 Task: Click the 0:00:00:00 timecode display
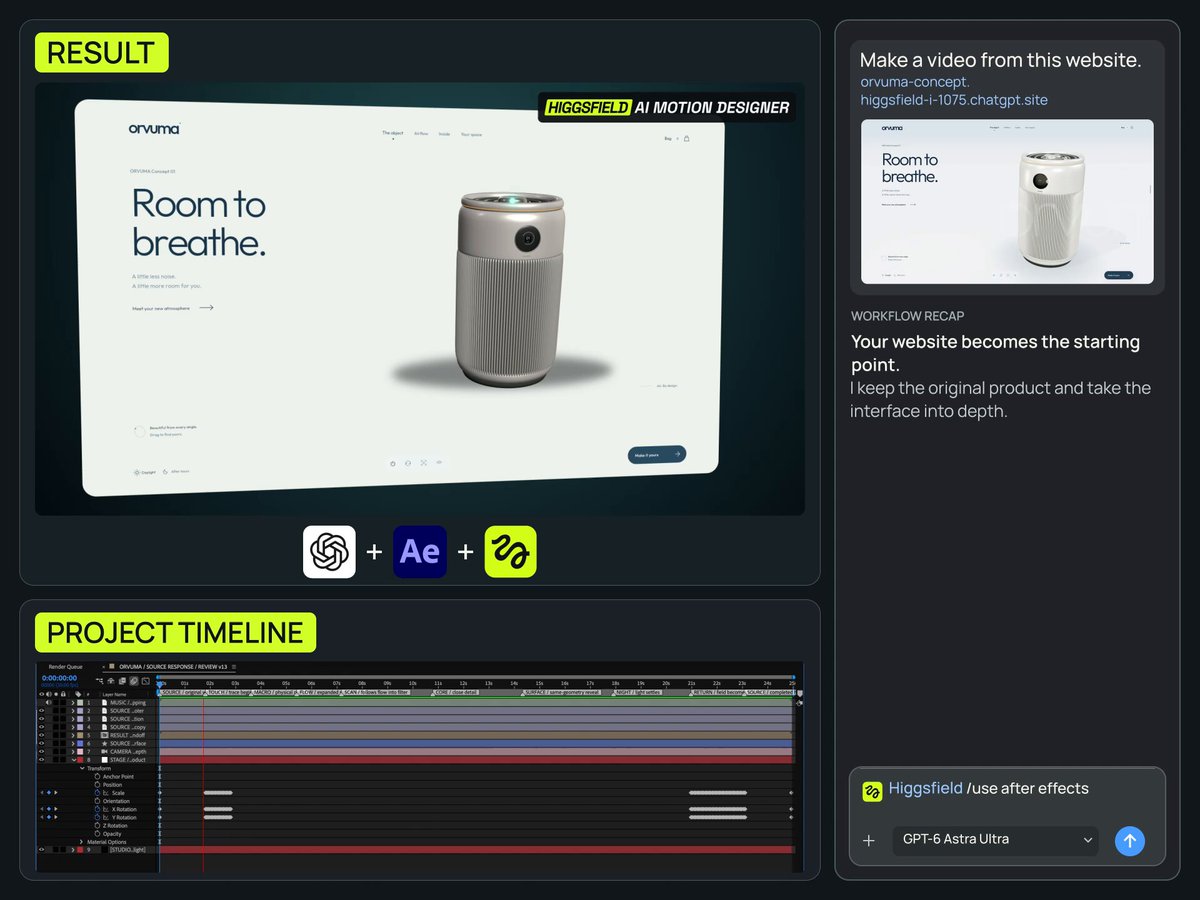pyautogui.click(x=59, y=678)
